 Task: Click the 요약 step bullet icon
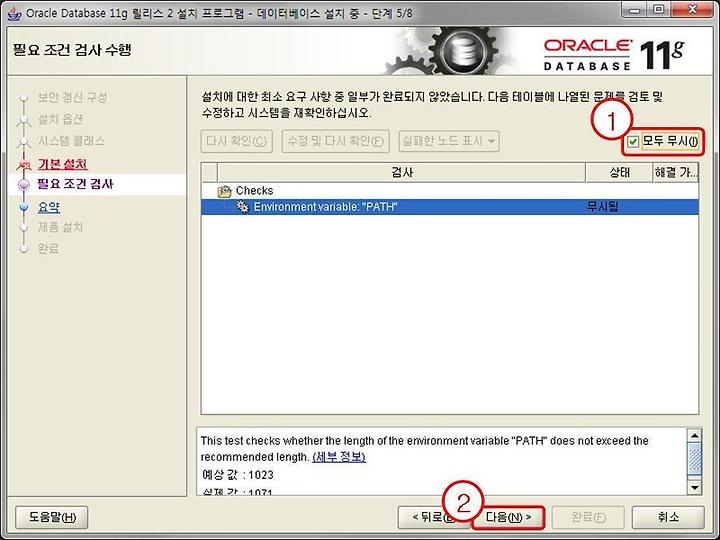[x=24, y=208]
